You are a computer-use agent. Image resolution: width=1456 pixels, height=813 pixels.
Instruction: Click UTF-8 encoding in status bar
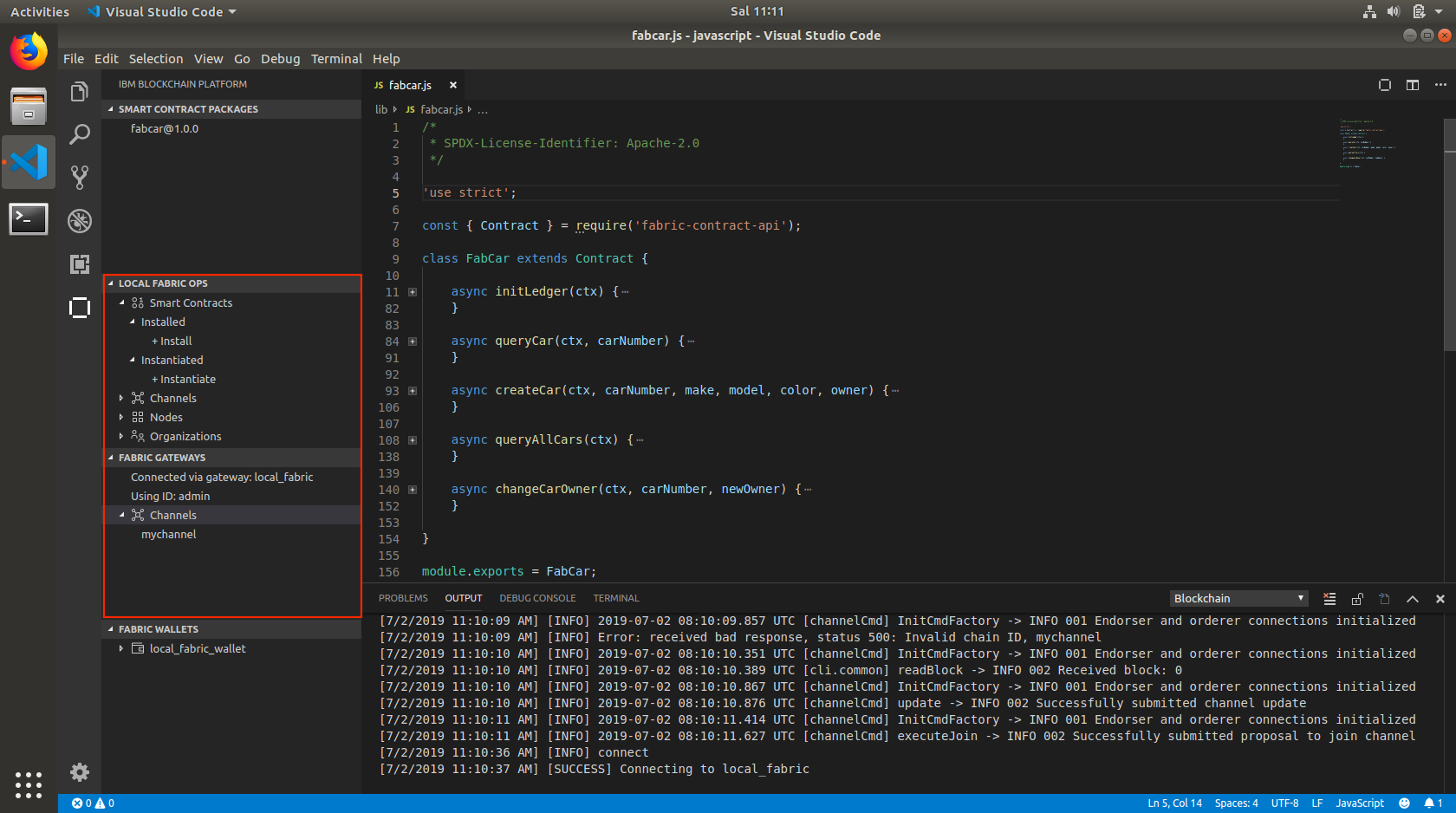(1284, 803)
